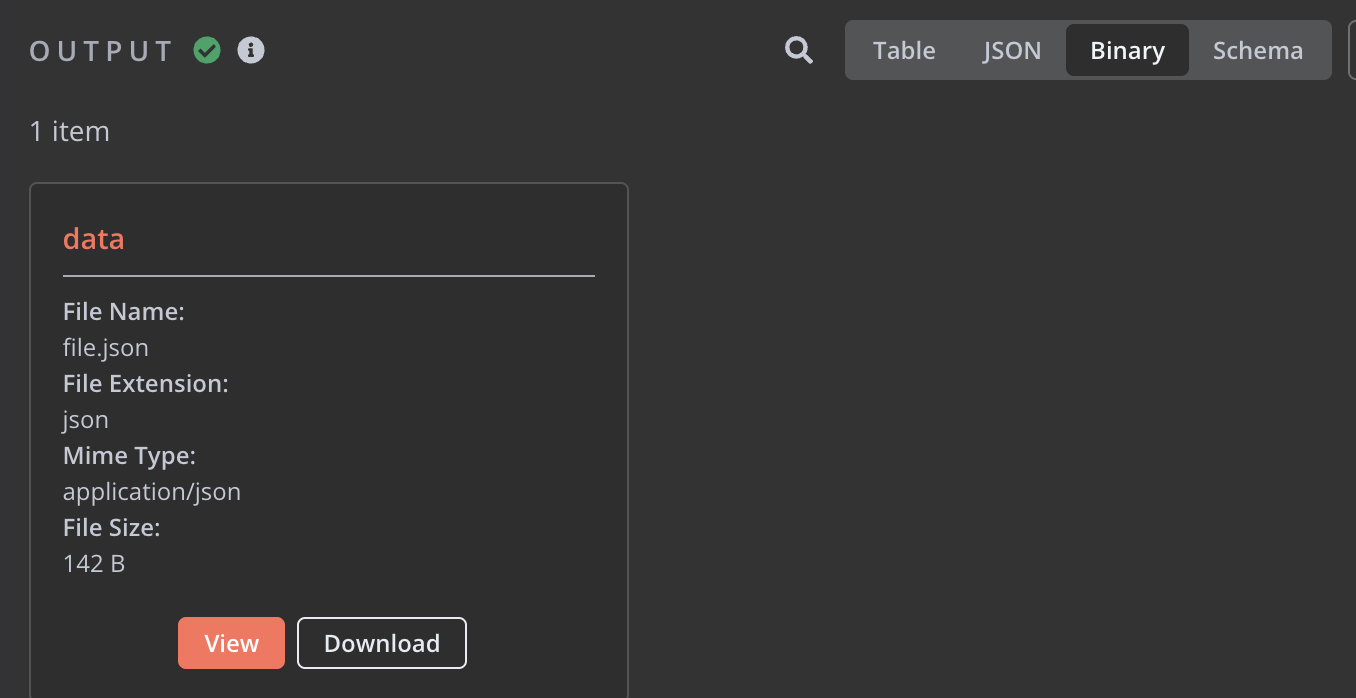Click the info icon beside OUTPUT
The image size is (1356, 698).
(x=251, y=50)
